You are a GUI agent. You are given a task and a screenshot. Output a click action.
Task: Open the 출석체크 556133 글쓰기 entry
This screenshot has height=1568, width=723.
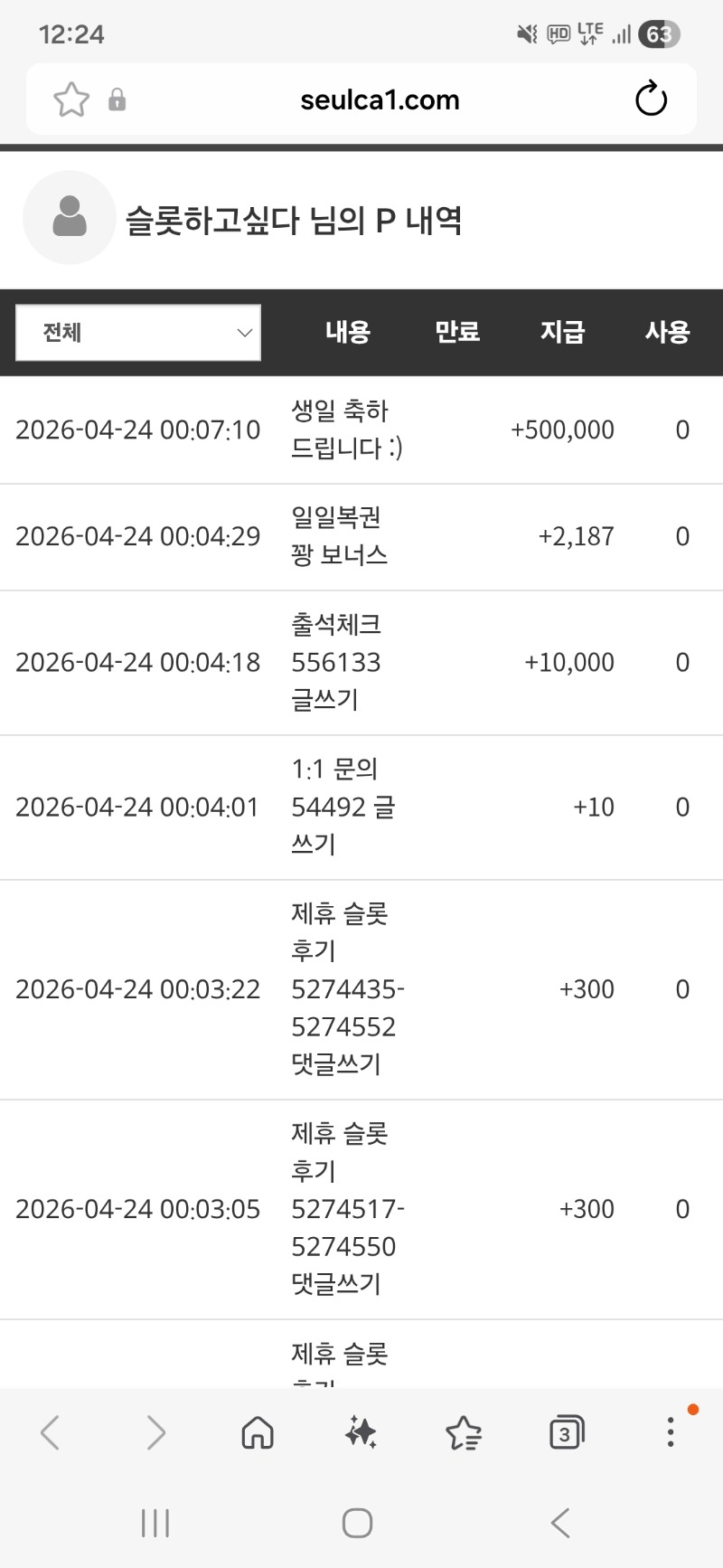click(336, 662)
